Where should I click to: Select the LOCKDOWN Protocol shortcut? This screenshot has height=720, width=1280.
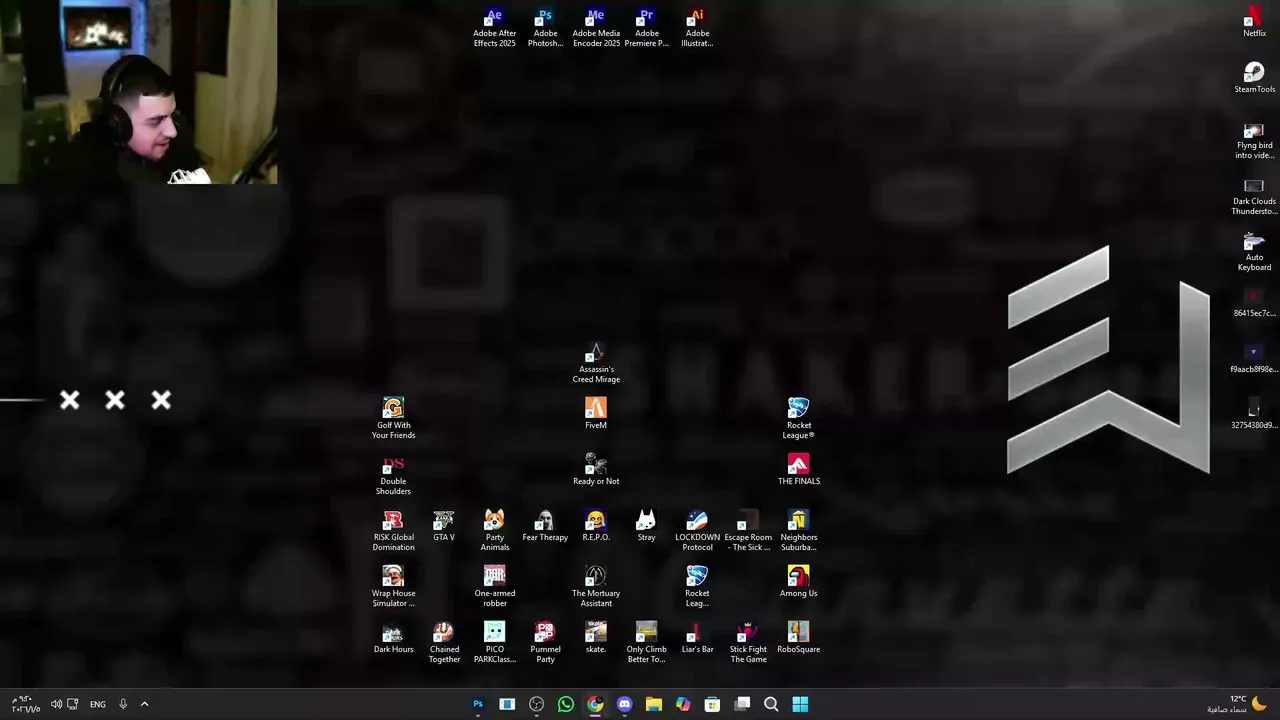697,532
